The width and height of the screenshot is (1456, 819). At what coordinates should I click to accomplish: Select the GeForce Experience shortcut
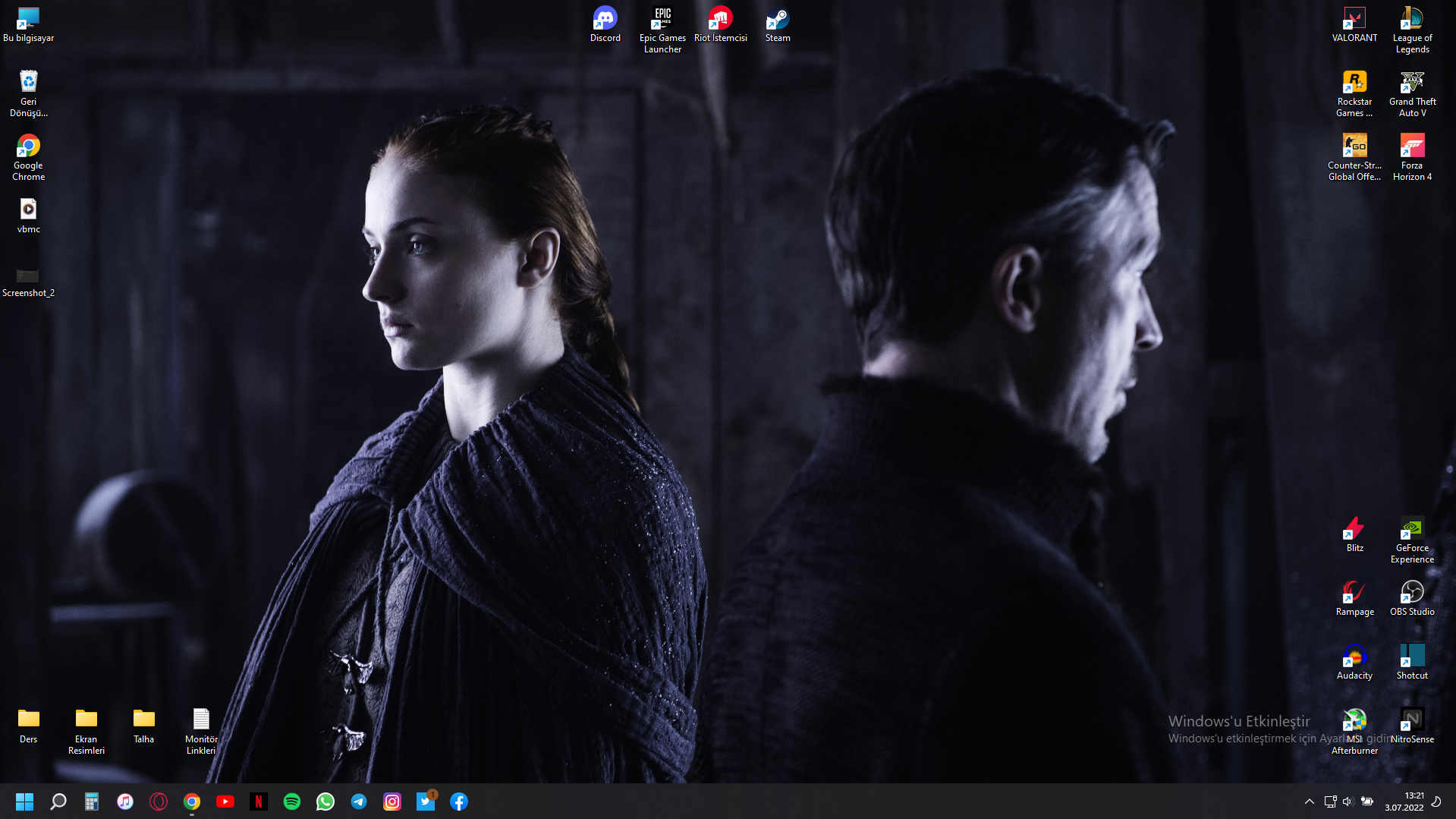coord(1413,540)
